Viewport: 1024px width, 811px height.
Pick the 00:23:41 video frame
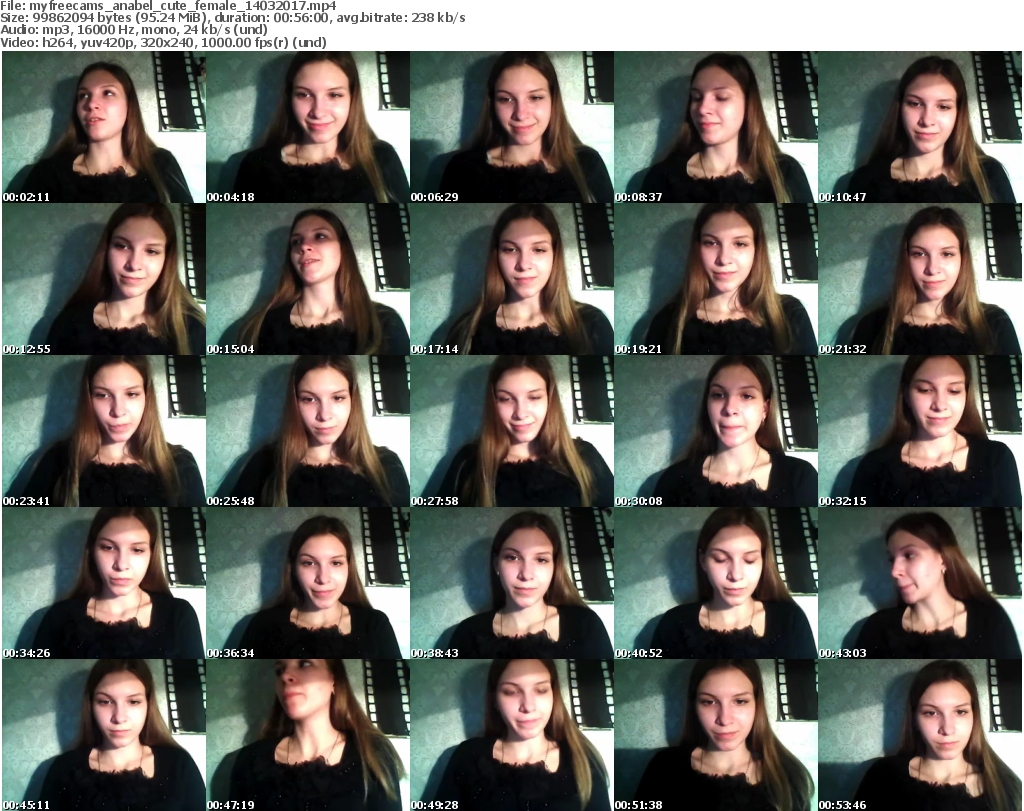(x=104, y=431)
